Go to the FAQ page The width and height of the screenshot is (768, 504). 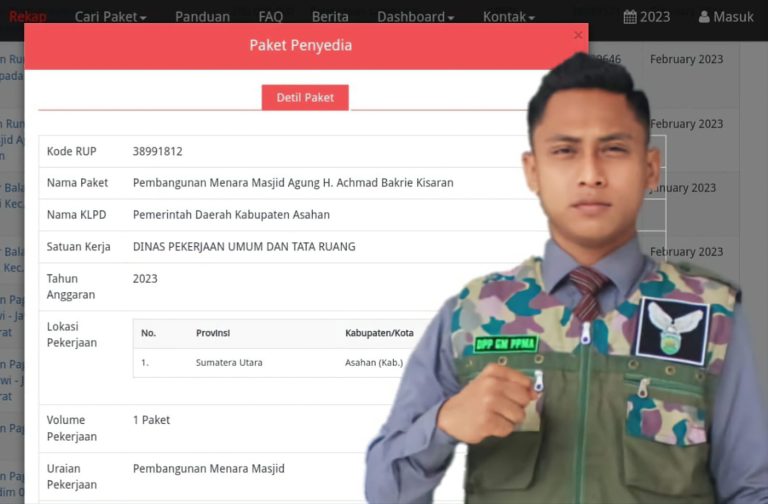(270, 17)
